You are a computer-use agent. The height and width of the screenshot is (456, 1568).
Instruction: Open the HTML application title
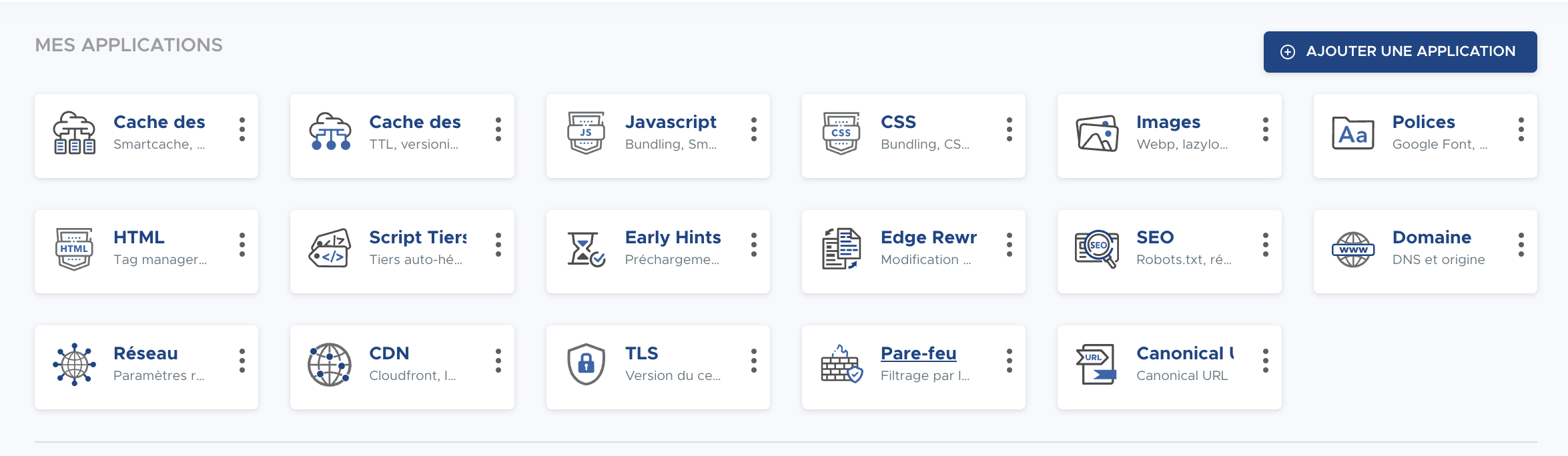pos(139,237)
